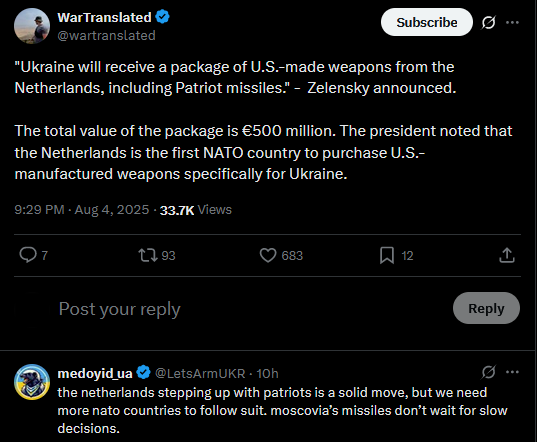Open more options on medoyid_ua's reply
537x442 pixels.
tap(512, 372)
